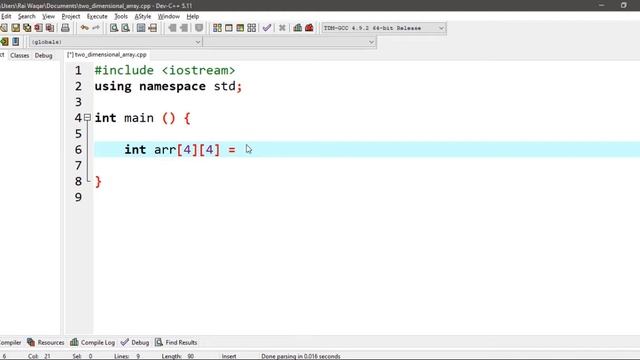Click the bookmark icon in the second toolbar row

point(16,42)
